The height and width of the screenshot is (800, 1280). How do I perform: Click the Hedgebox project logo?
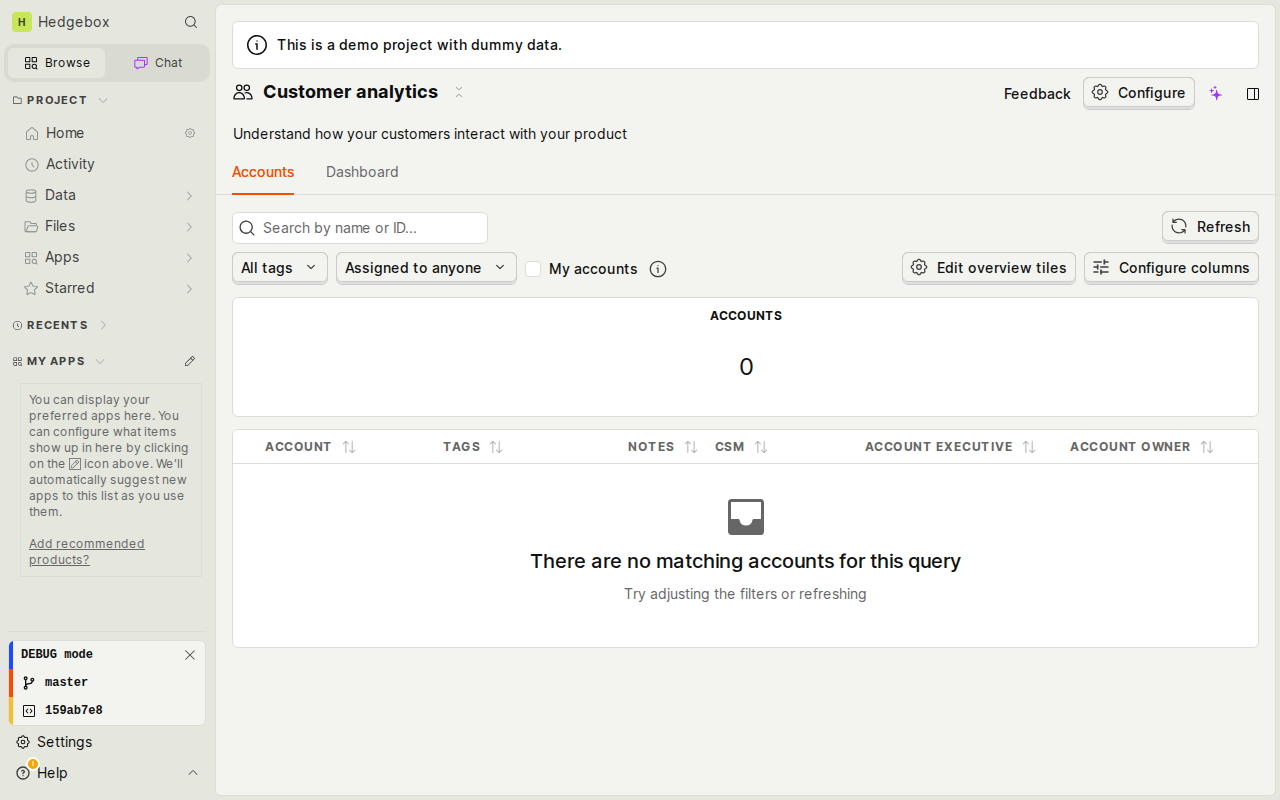point(21,22)
